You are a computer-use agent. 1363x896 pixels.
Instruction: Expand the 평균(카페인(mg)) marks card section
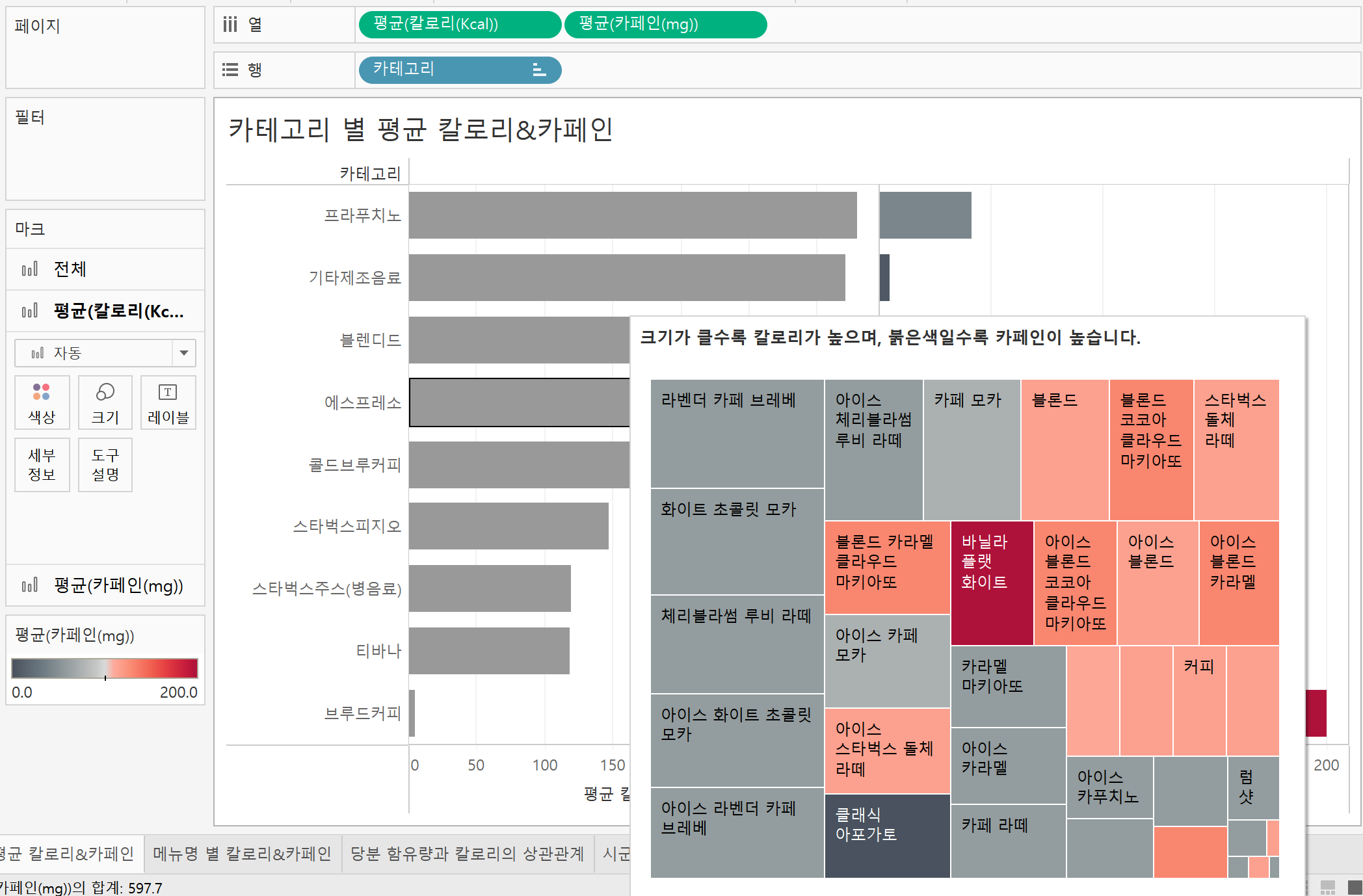click(x=117, y=586)
